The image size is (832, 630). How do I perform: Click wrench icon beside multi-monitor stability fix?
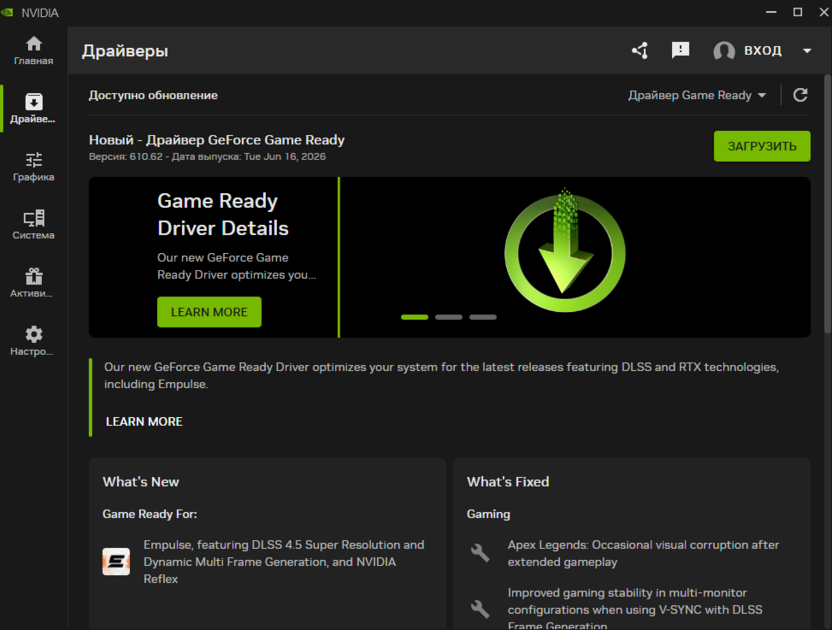point(480,608)
